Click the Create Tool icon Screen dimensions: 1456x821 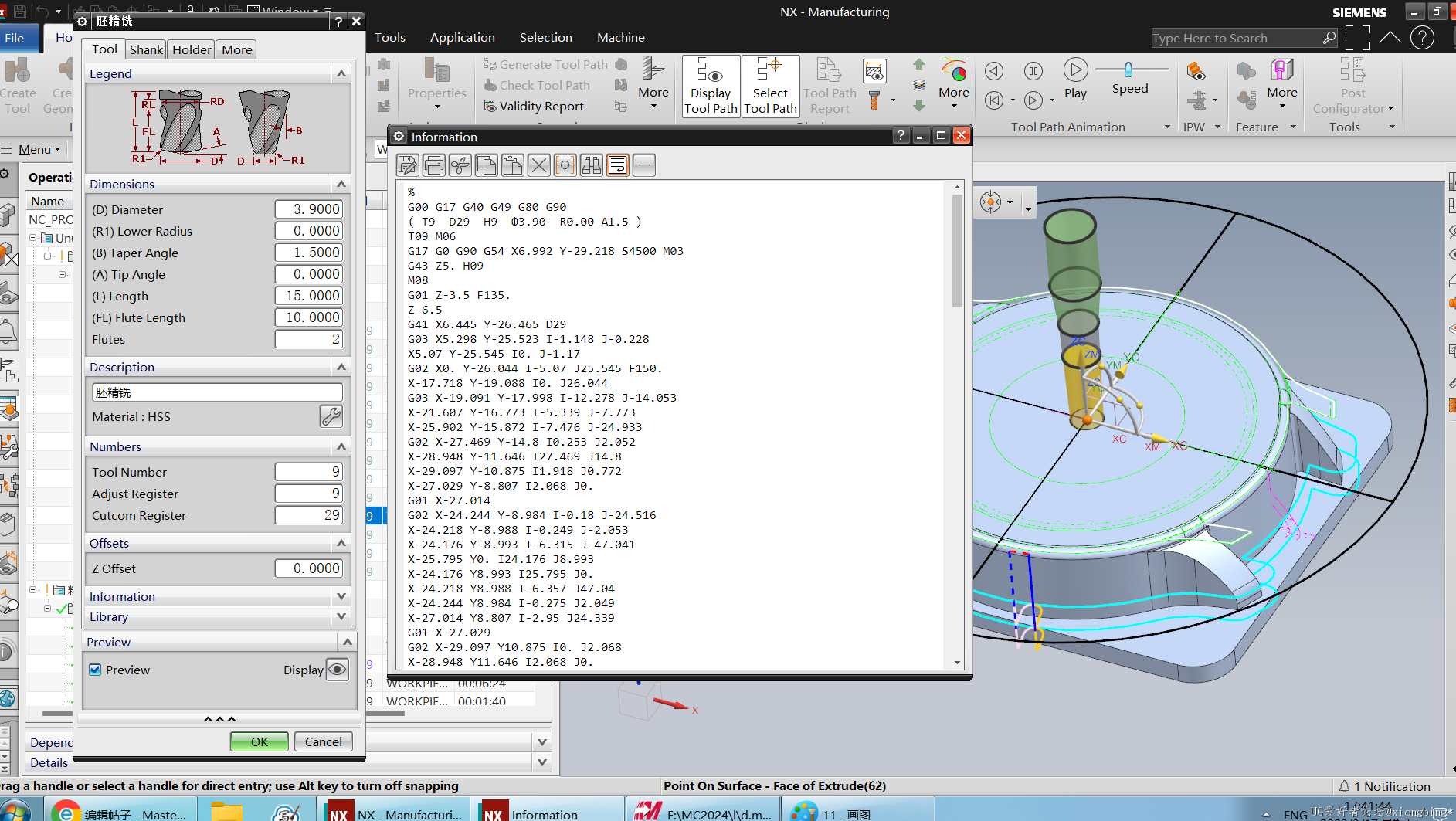[x=18, y=86]
